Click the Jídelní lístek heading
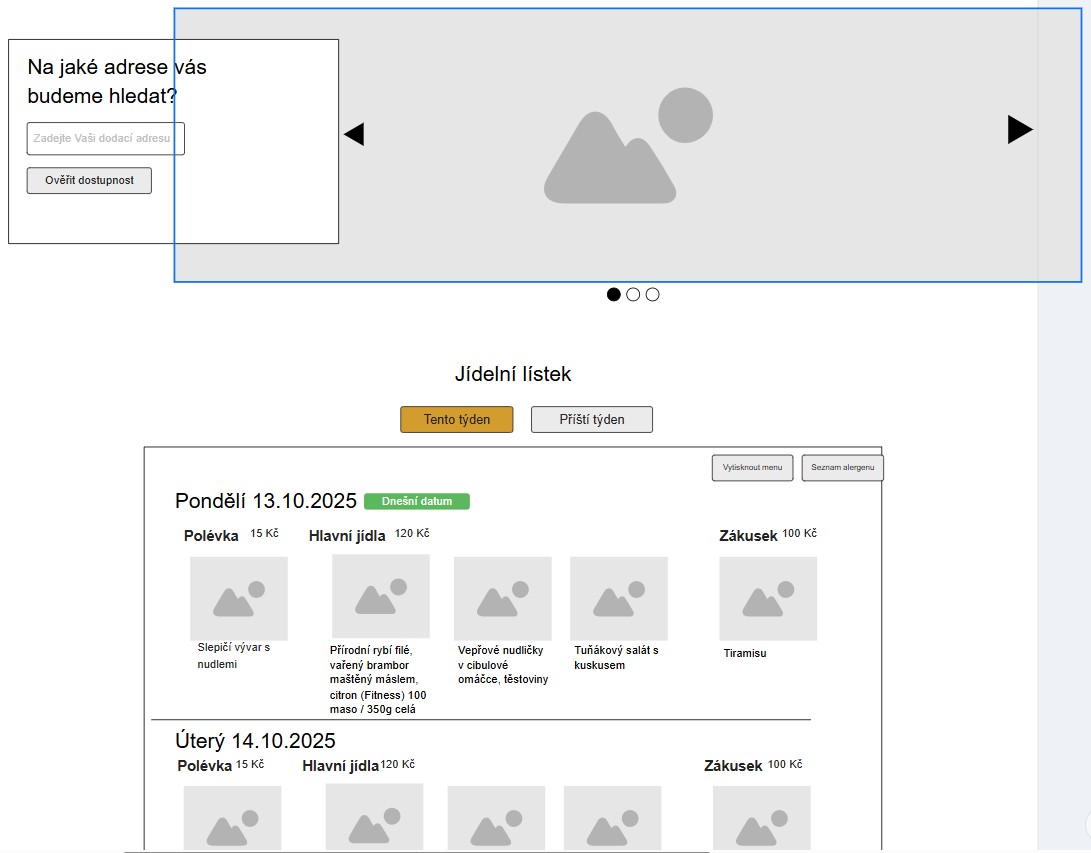Image resolution: width=1091 pixels, height=853 pixels. (x=513, y=374)
